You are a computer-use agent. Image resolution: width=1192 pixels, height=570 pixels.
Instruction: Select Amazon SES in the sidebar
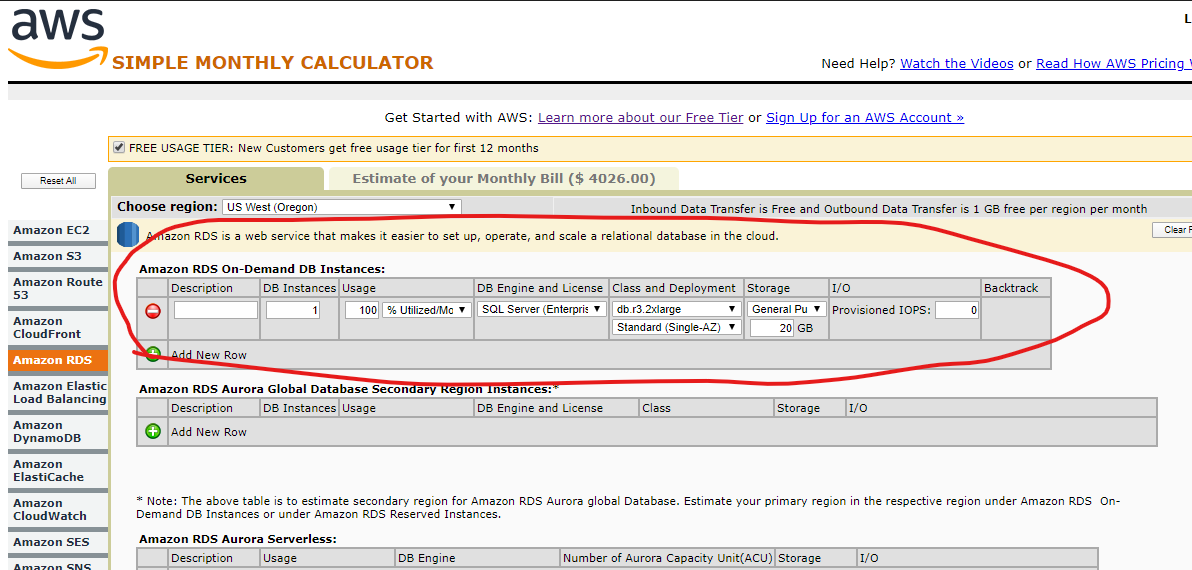(x=57, y=542)
